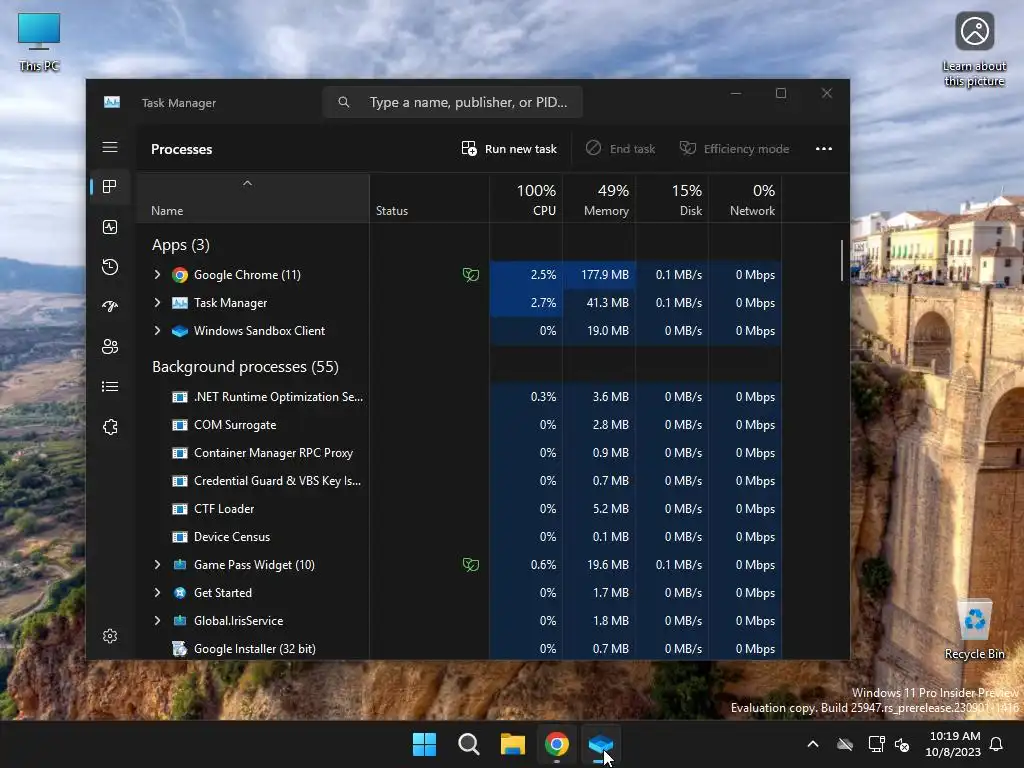Click Google Chrome's 177.9 MB memory cell
The height and width of the screenshot is (768, 1024).
pyautogui.click(x=599, y=275)
